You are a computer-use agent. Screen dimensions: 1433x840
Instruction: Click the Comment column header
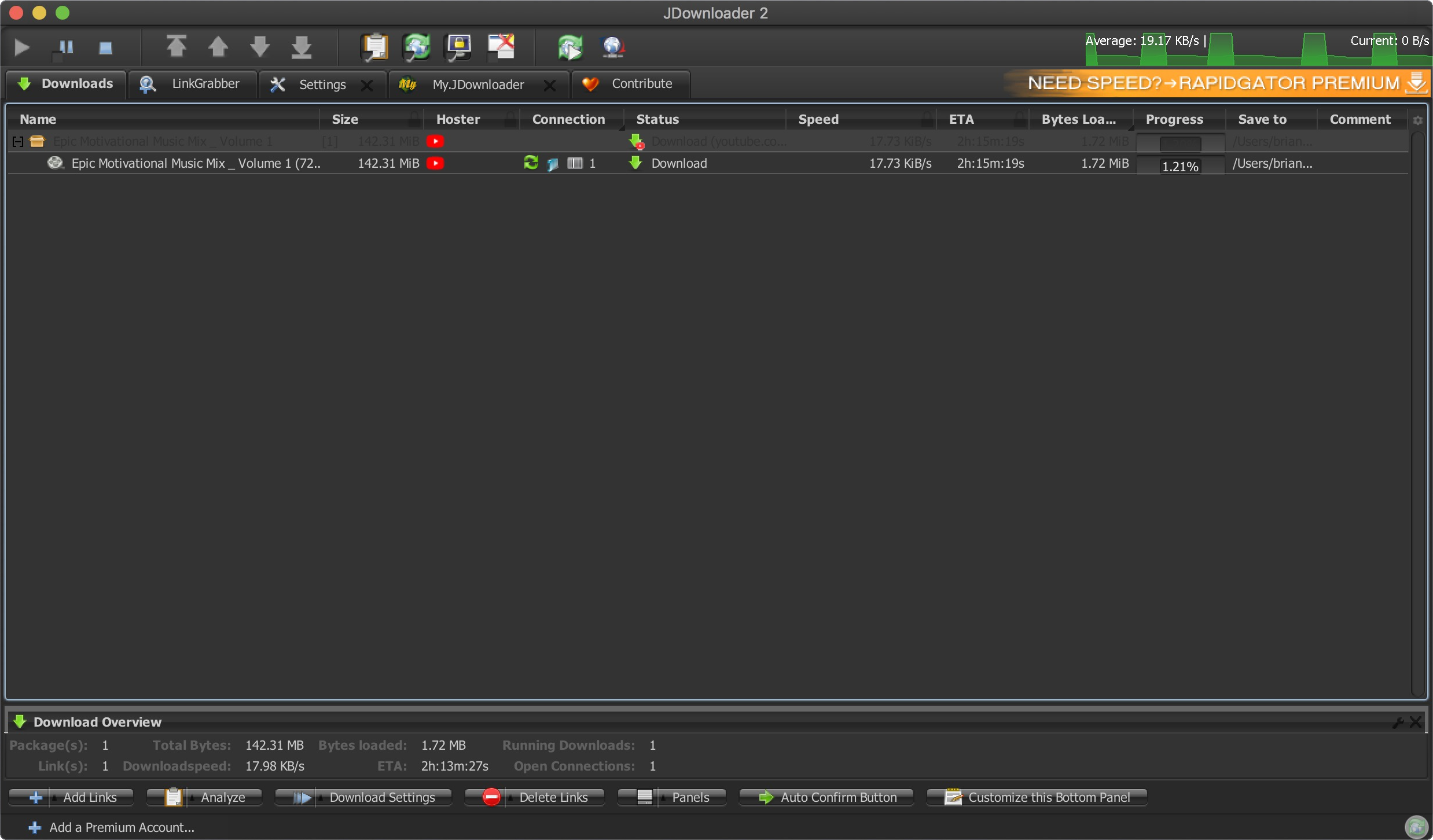1363,119
